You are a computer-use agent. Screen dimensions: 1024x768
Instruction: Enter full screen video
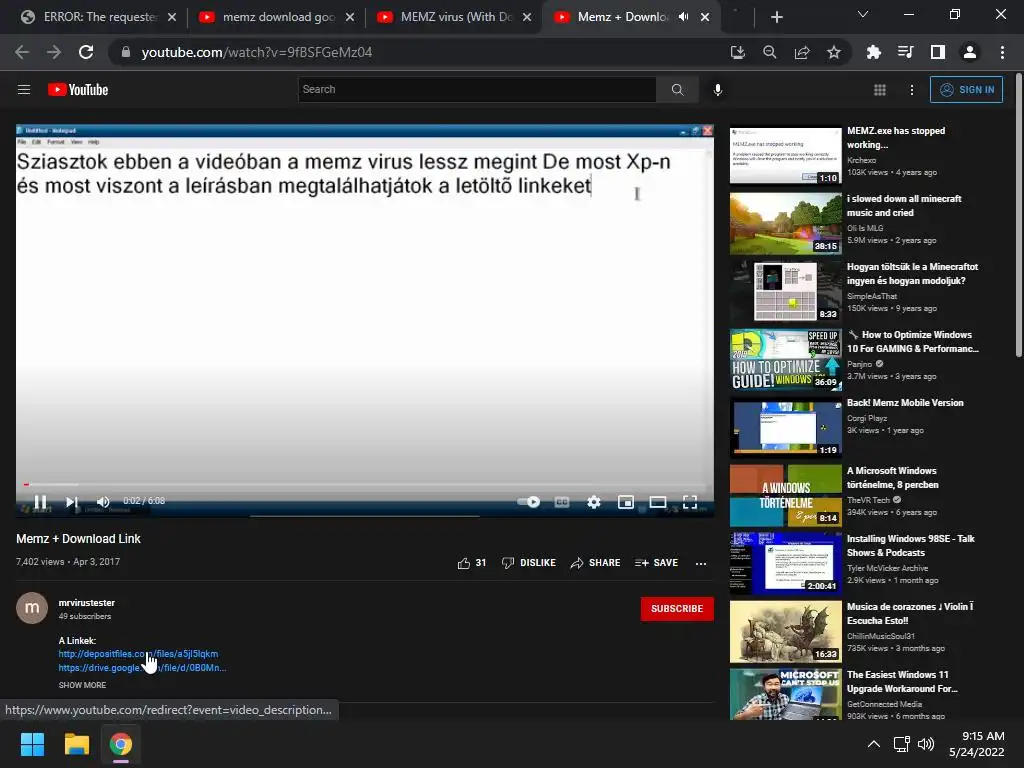(690, 502)
